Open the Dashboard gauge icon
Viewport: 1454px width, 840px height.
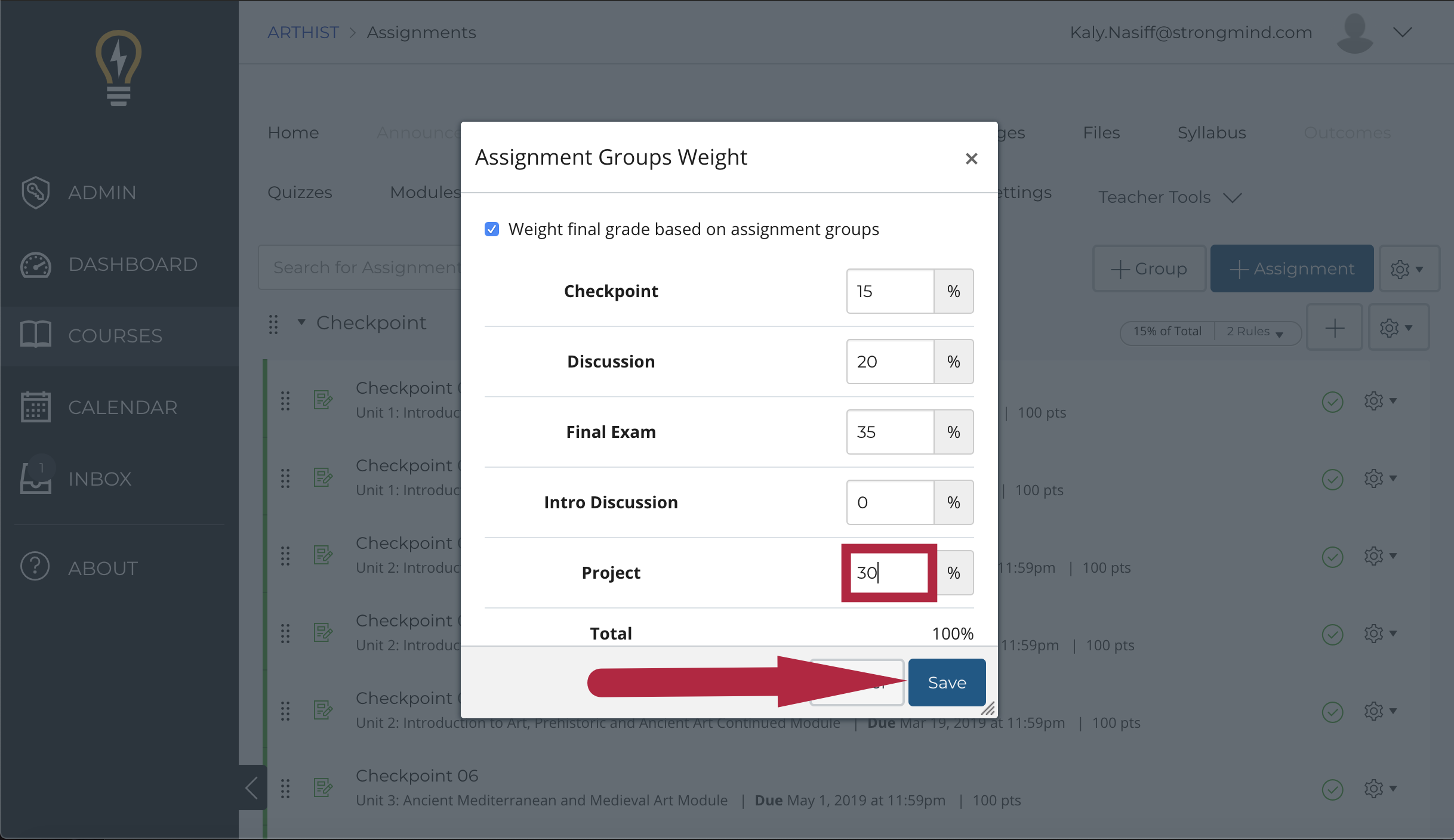pos(35,264)
